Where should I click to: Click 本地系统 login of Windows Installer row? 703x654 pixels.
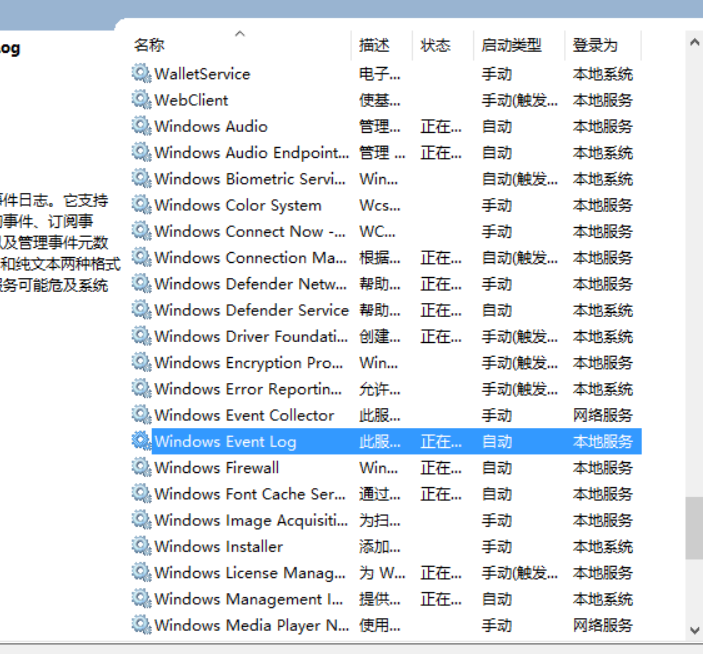pyautogui.click(x=603, y=546)
